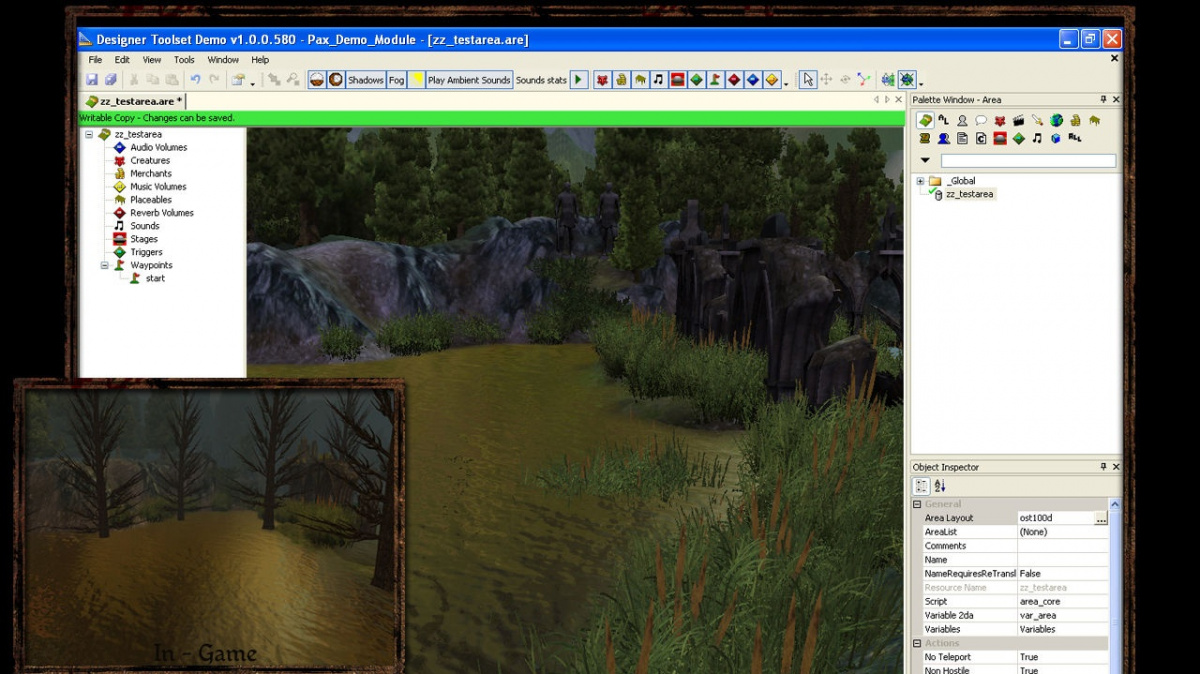
Task: Open the Tools menu
Action: pyautogui.click(x=184, y=60)
